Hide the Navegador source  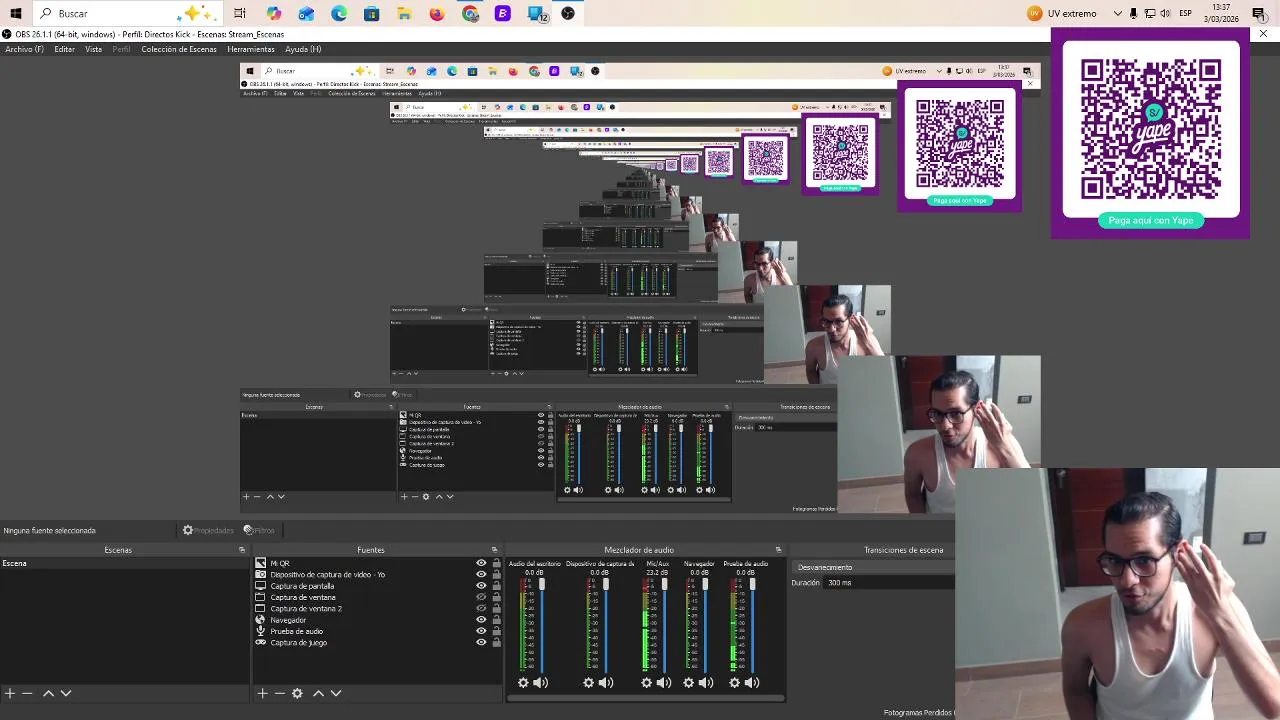click(x=481, y=620)
